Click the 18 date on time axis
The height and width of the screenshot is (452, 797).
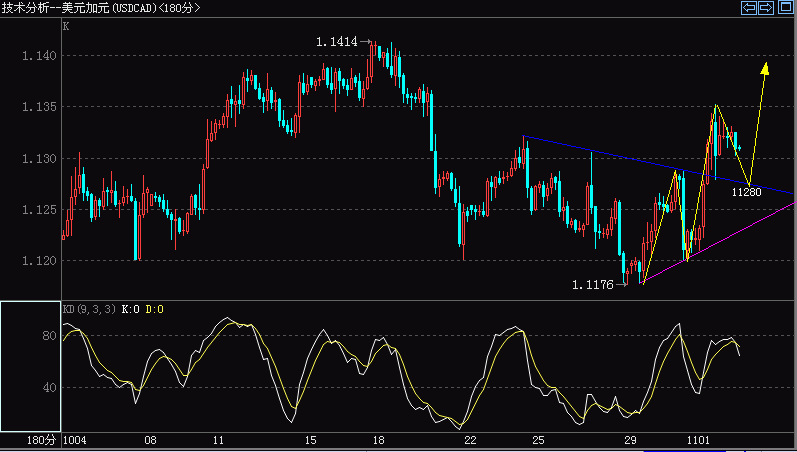pos(378,440)
